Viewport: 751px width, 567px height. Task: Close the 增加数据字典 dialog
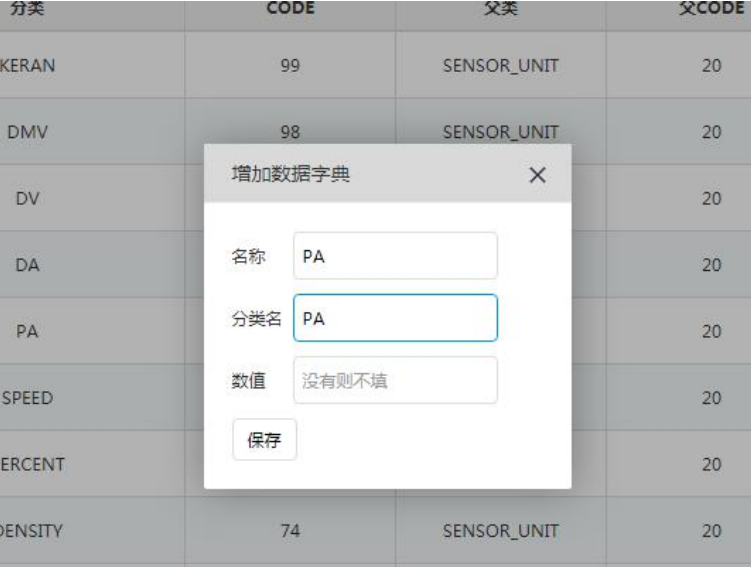(x=537, y=175)
